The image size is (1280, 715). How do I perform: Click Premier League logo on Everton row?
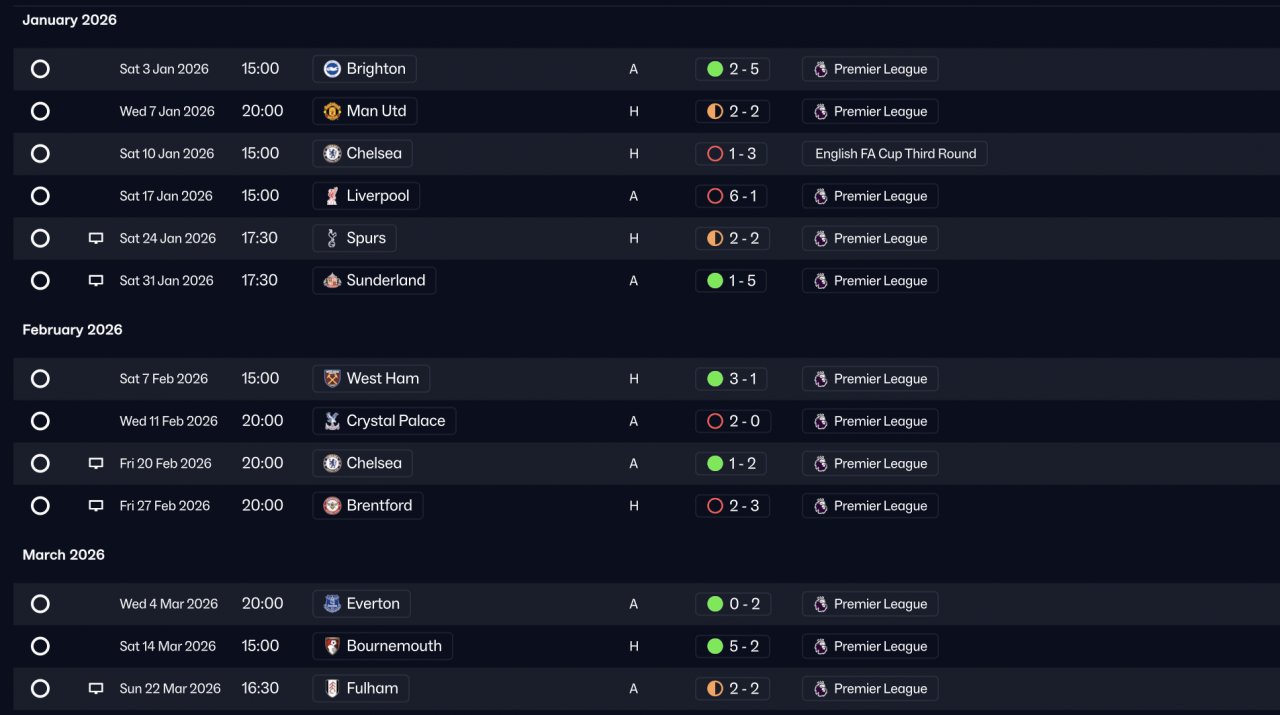(820, 604)
